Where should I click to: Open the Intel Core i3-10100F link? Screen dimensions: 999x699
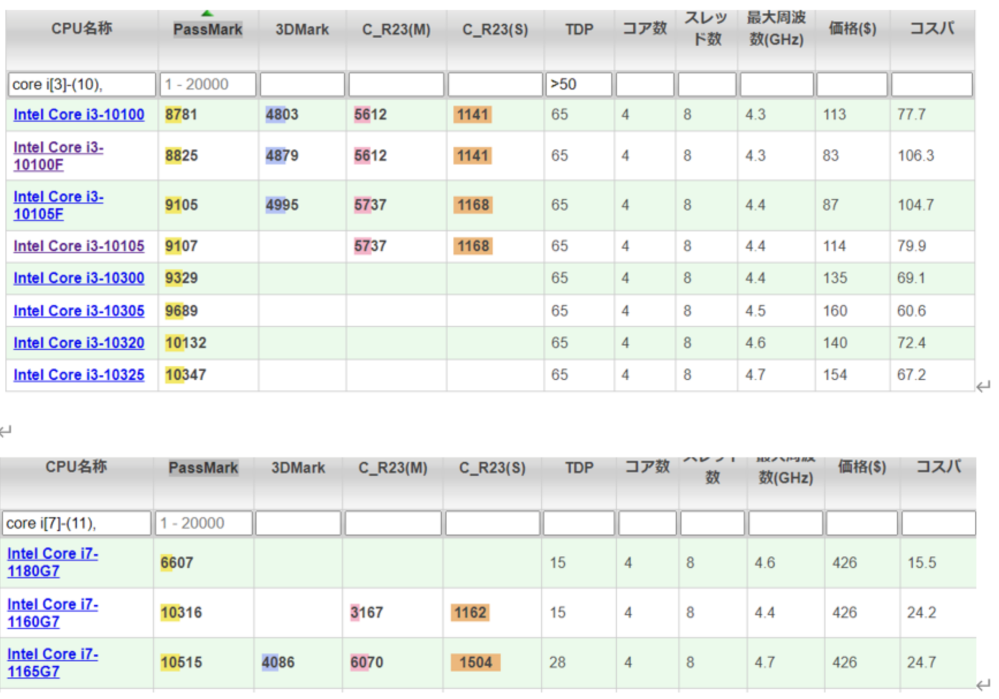click(59, 156)
